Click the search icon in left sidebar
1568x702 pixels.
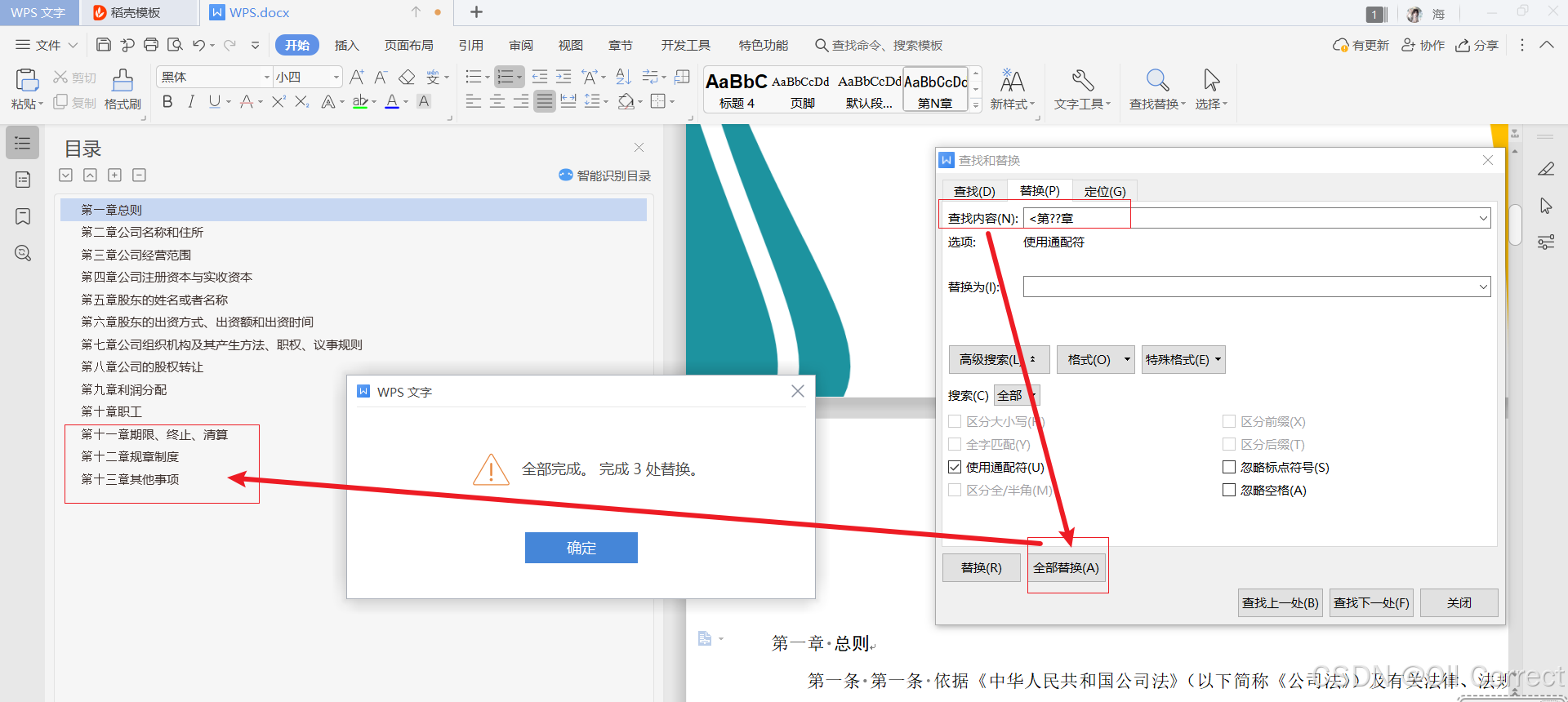click(23, 253)
